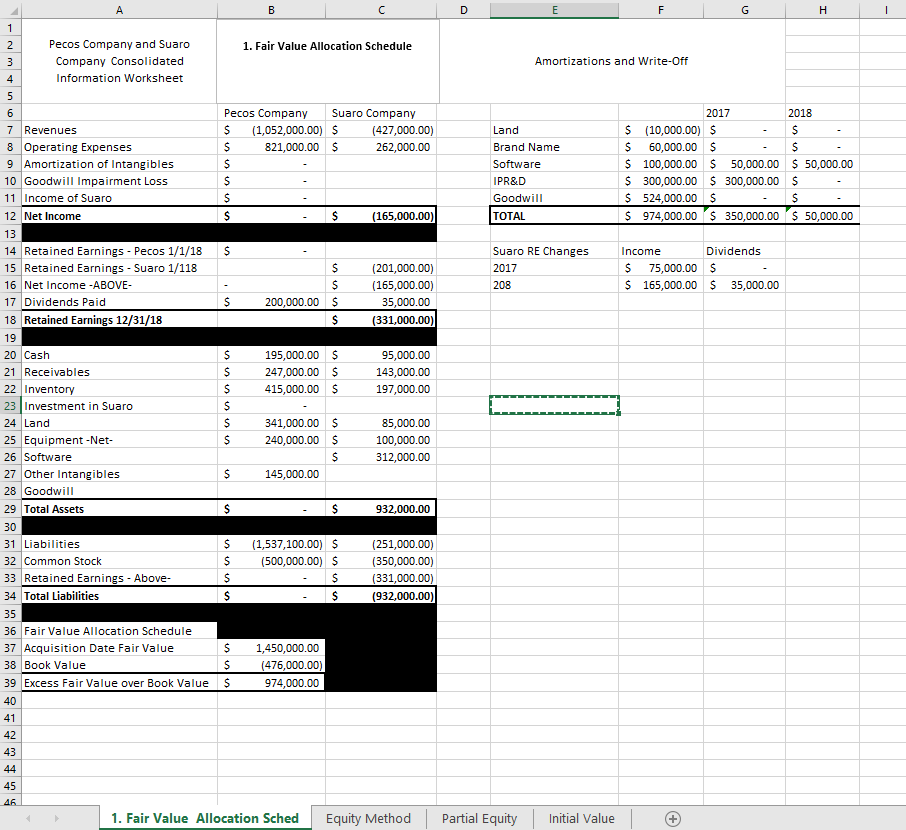Select the 'Total Assets' cell

point(119,509)
